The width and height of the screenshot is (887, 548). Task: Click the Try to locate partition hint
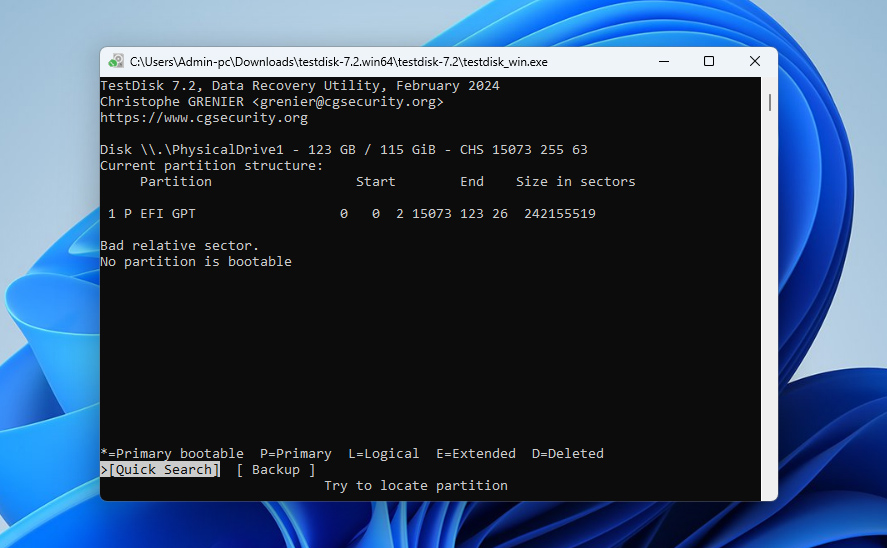pos(416,486)
